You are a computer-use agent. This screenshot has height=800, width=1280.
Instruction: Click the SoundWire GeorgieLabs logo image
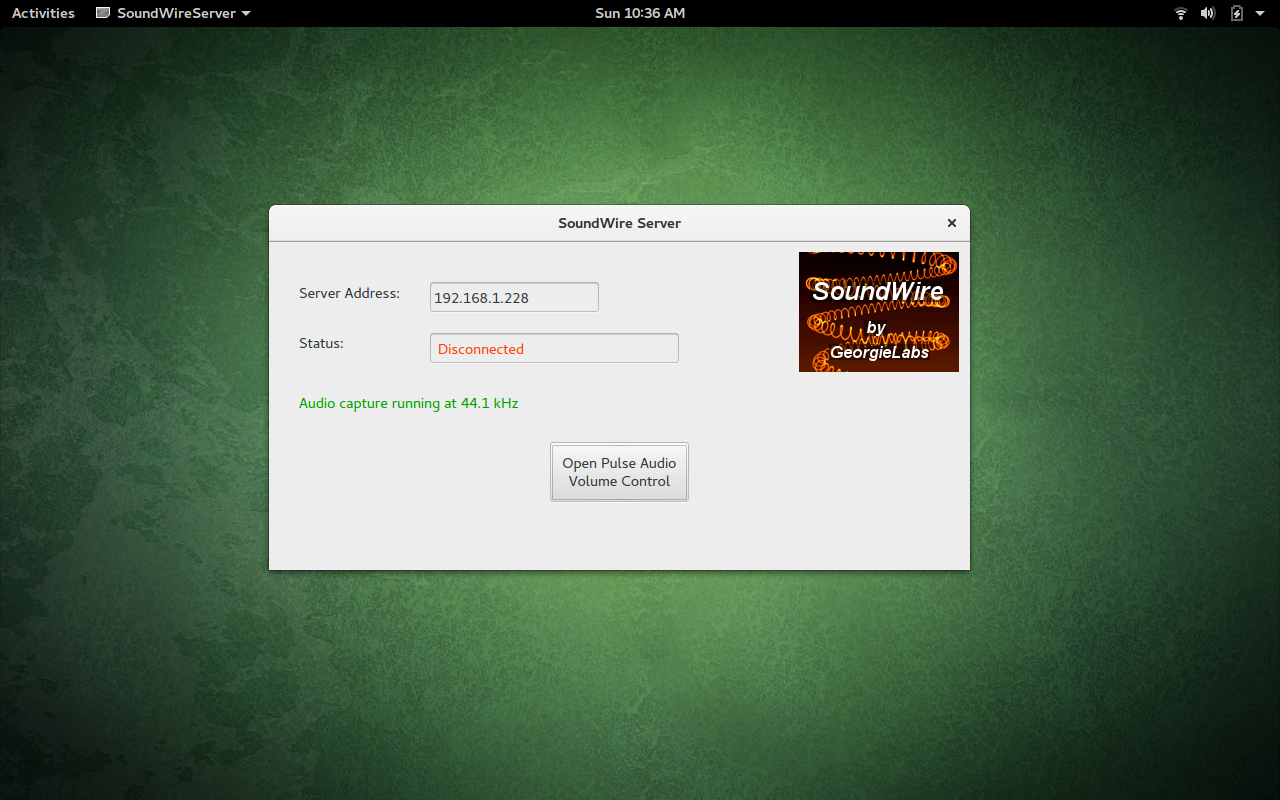879,312
